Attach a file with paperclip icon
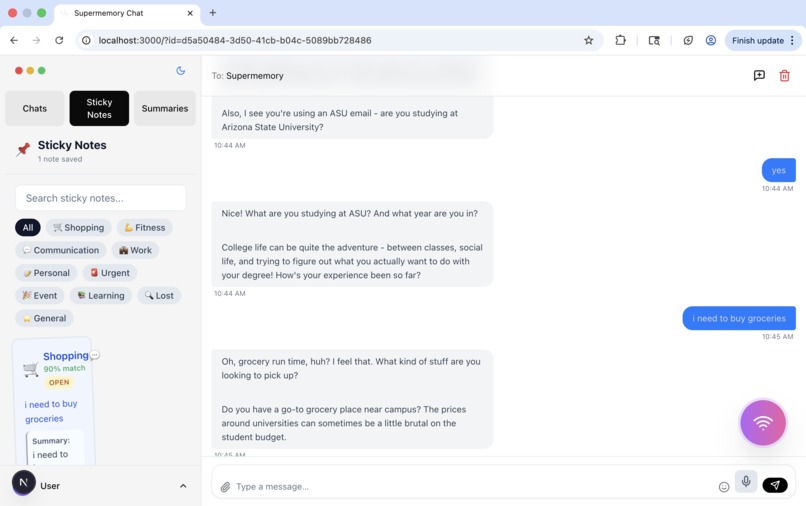Viewport: 806px width, 506px height. coord(225,486)
